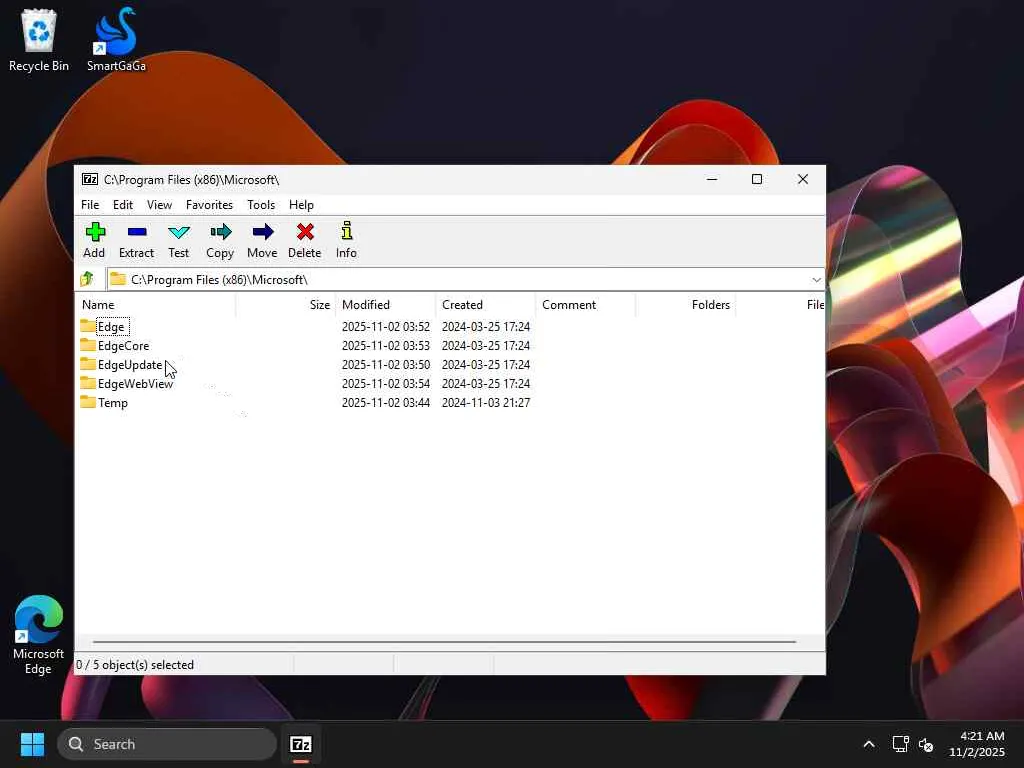
Task: Click Temp modified date 2025-11-02 03:44
Action: click(x=385, y=403)
